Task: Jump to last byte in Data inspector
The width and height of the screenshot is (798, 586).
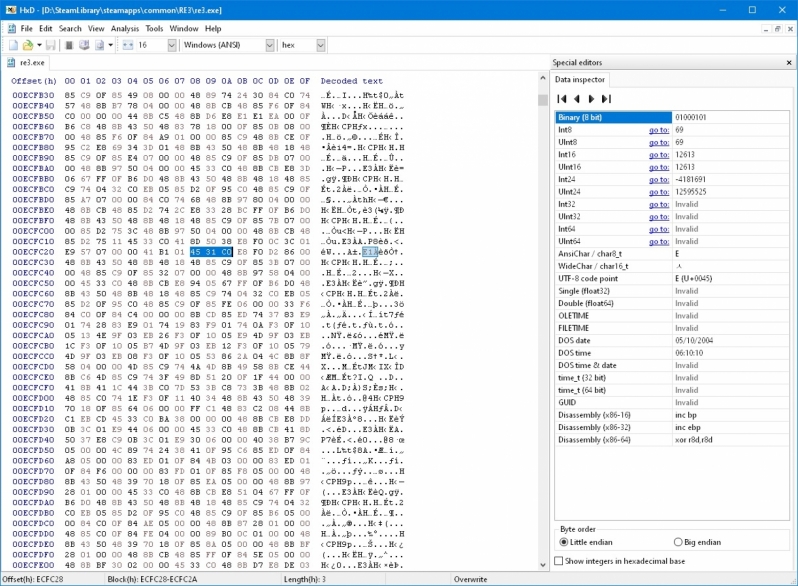Action: click(606, 99)
